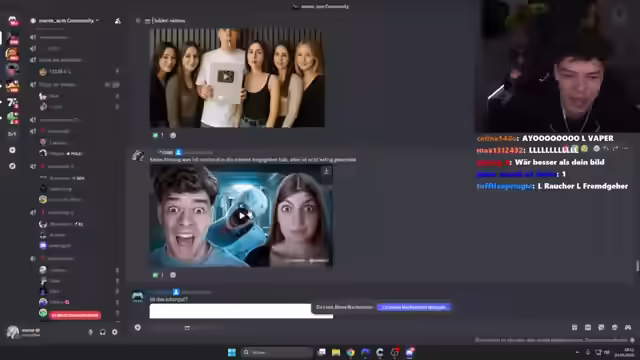Open Windows Start menu on taskbar
The width and height of the screenshot is (640, 360).
pos(232,352)
